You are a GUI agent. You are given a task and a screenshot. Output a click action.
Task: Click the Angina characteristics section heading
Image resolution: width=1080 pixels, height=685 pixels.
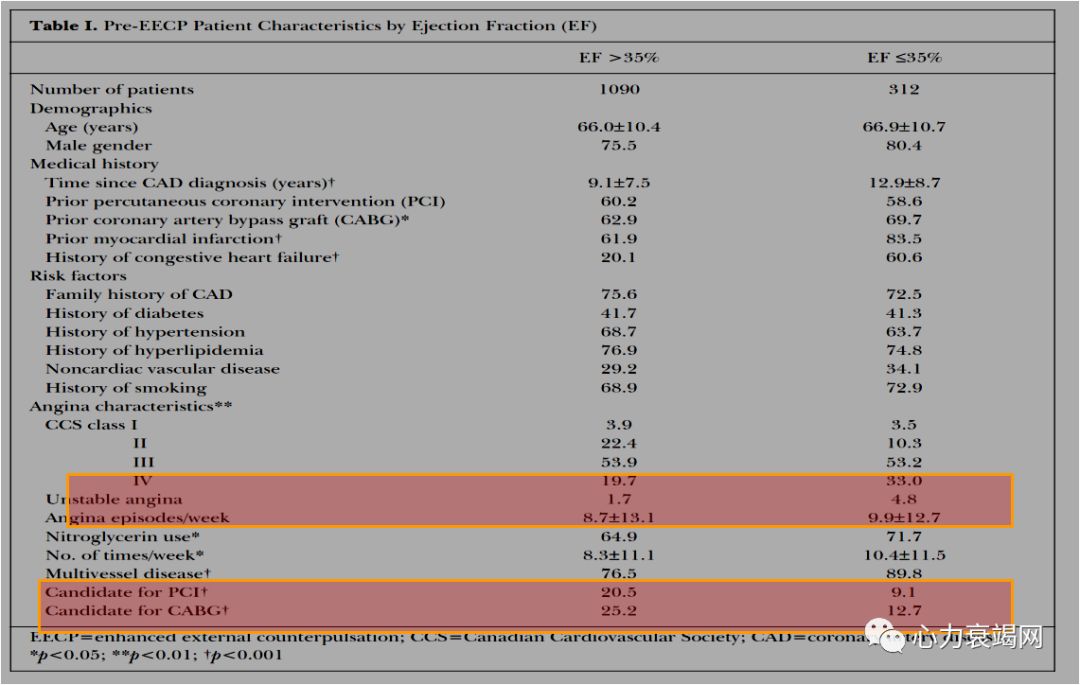pos(123,407)
